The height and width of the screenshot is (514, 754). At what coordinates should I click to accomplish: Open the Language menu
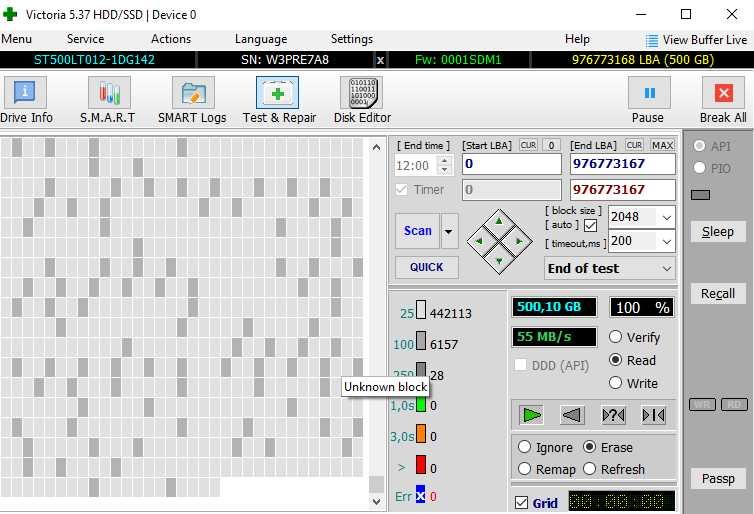(261, 39)
